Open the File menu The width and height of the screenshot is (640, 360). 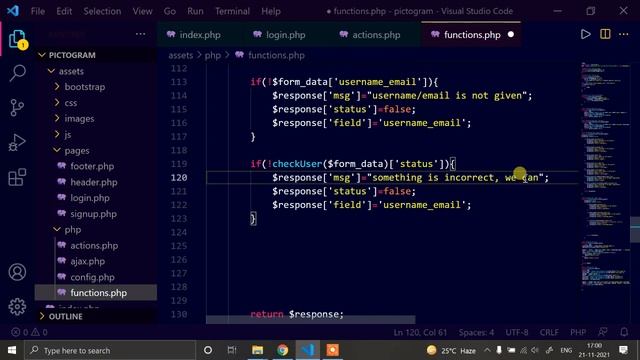38,11
